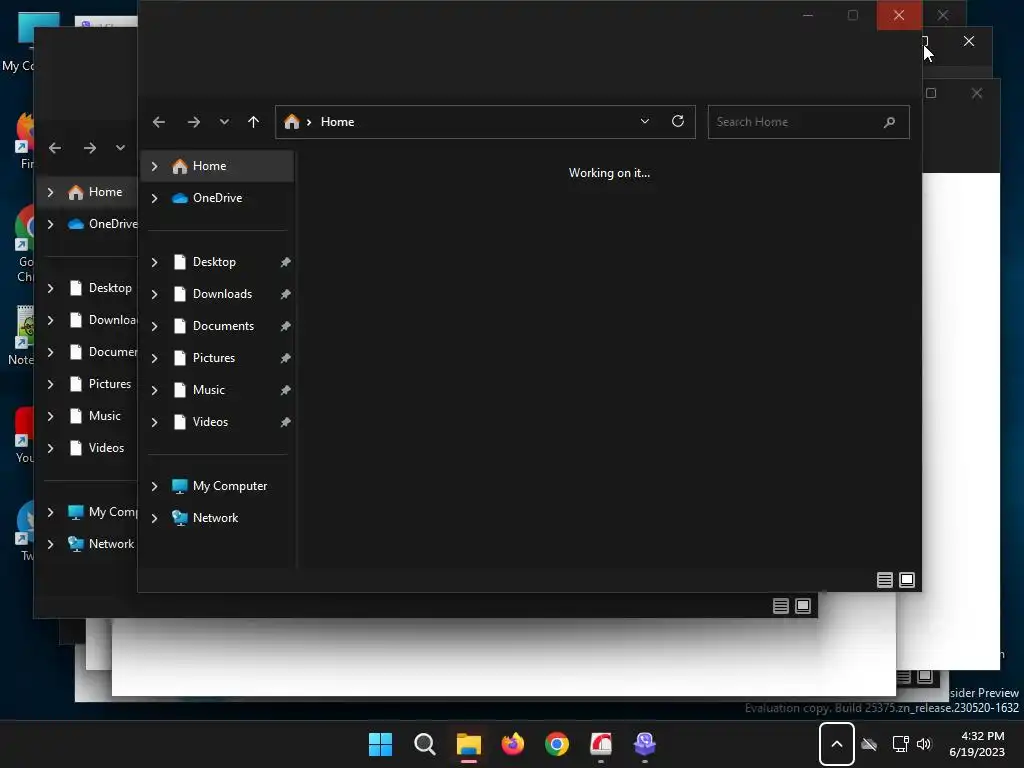
Task: Click pin icon next to Downloads
Action: (x=285, y=295)
